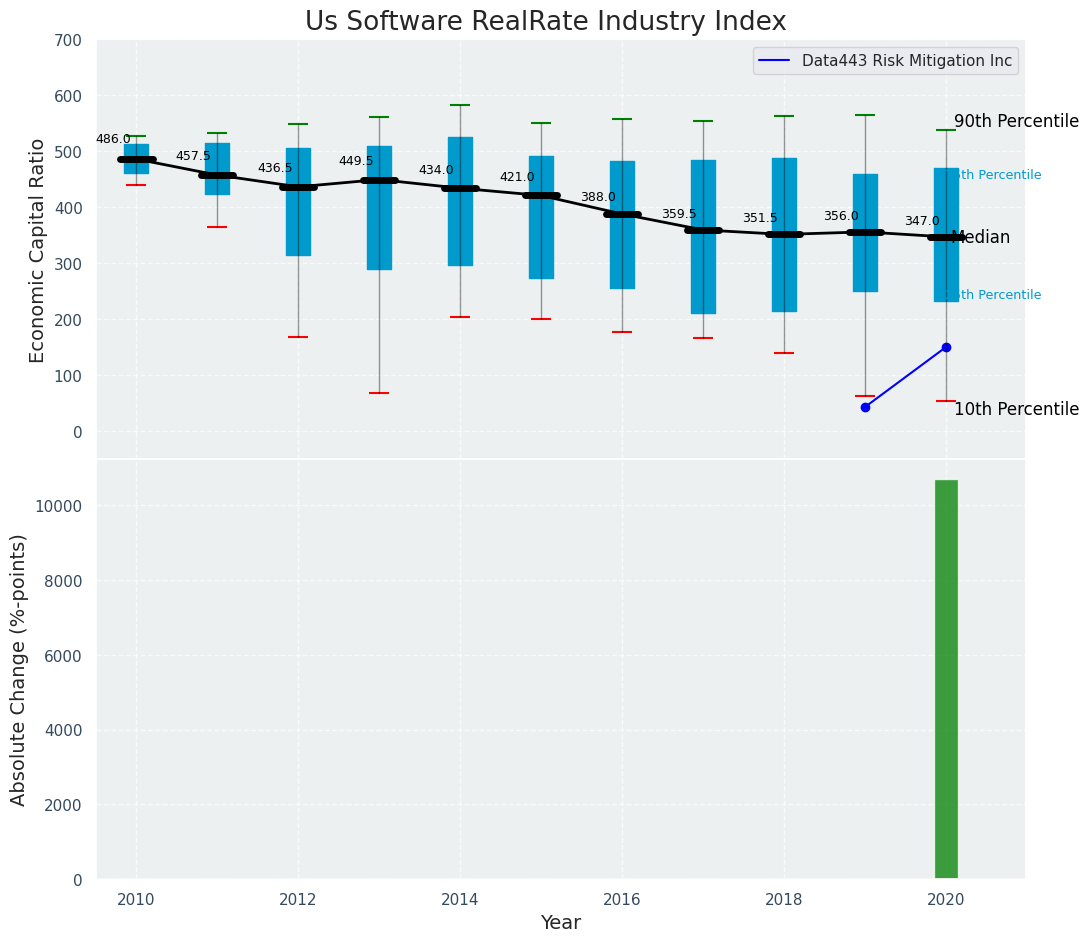1089x942 pixels.
Task: Click the Data443 Risk Mitigation Inc legend entry
Action: [887, 60]
